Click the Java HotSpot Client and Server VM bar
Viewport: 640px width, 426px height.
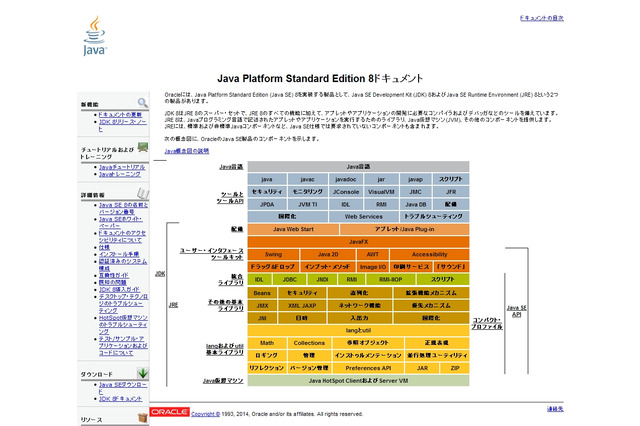[x=358, y=381]
